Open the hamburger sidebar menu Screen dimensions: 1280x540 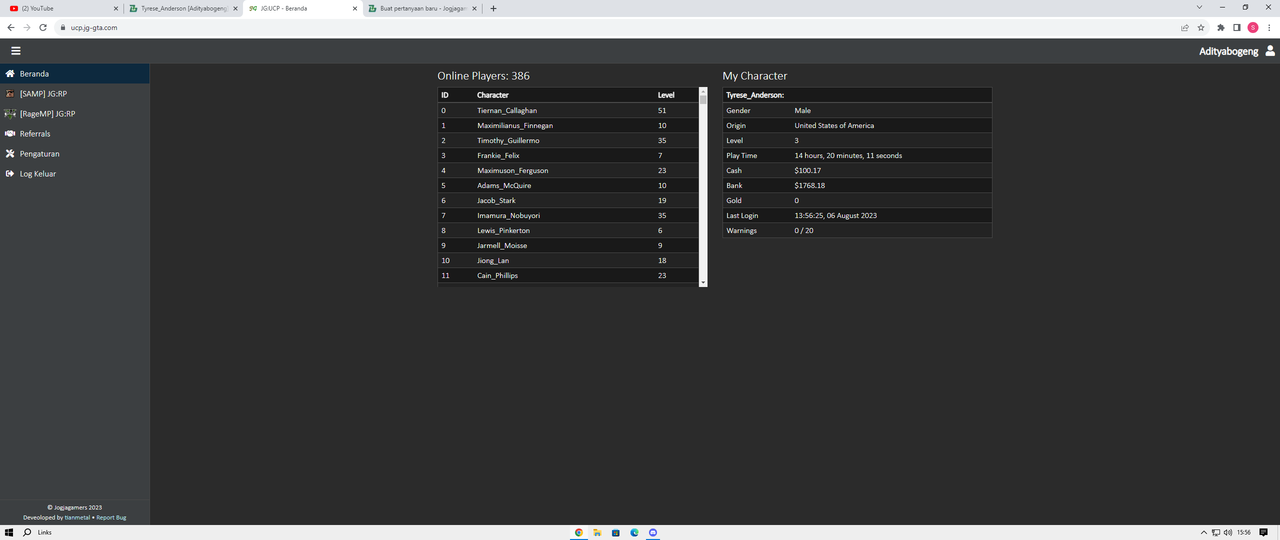coord(16,50)
